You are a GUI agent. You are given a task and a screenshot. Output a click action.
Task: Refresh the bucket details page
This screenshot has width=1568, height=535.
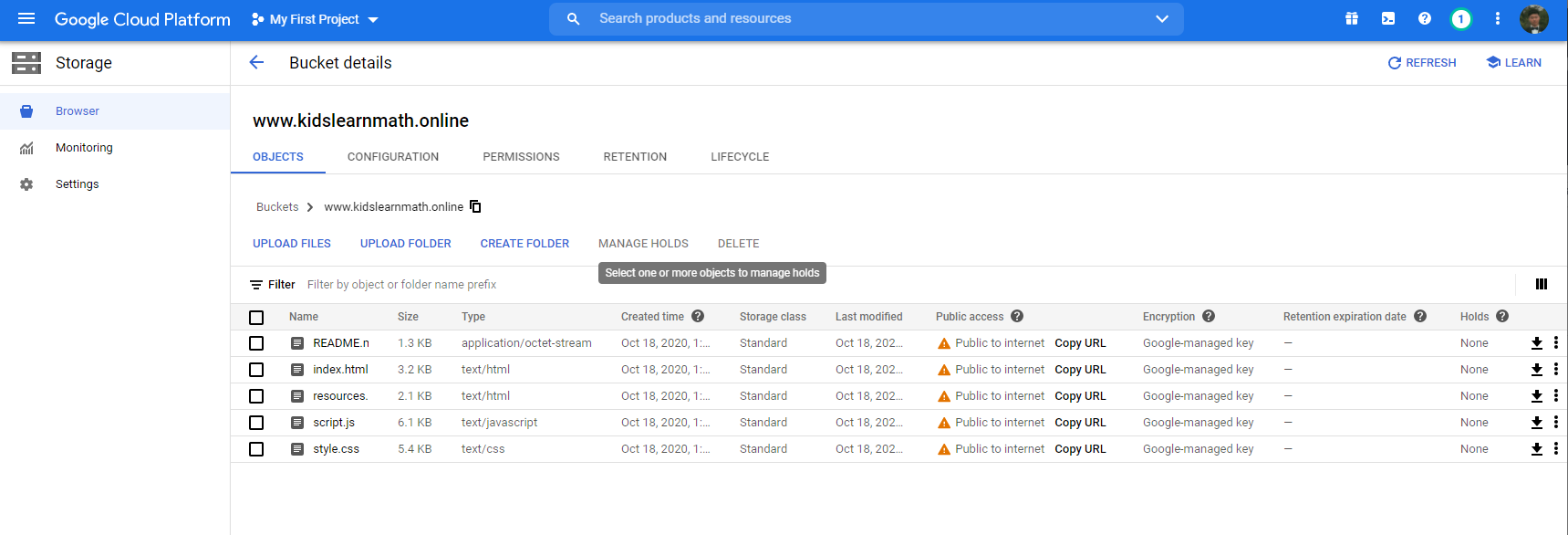click(x=1422, y=63)
